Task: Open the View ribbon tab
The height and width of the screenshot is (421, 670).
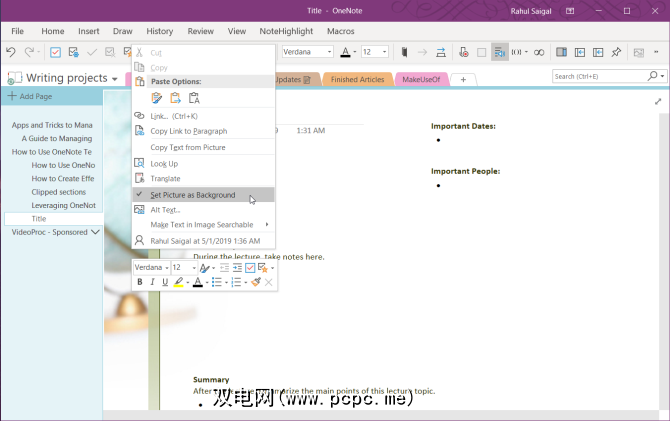Action: coord(237,31)
